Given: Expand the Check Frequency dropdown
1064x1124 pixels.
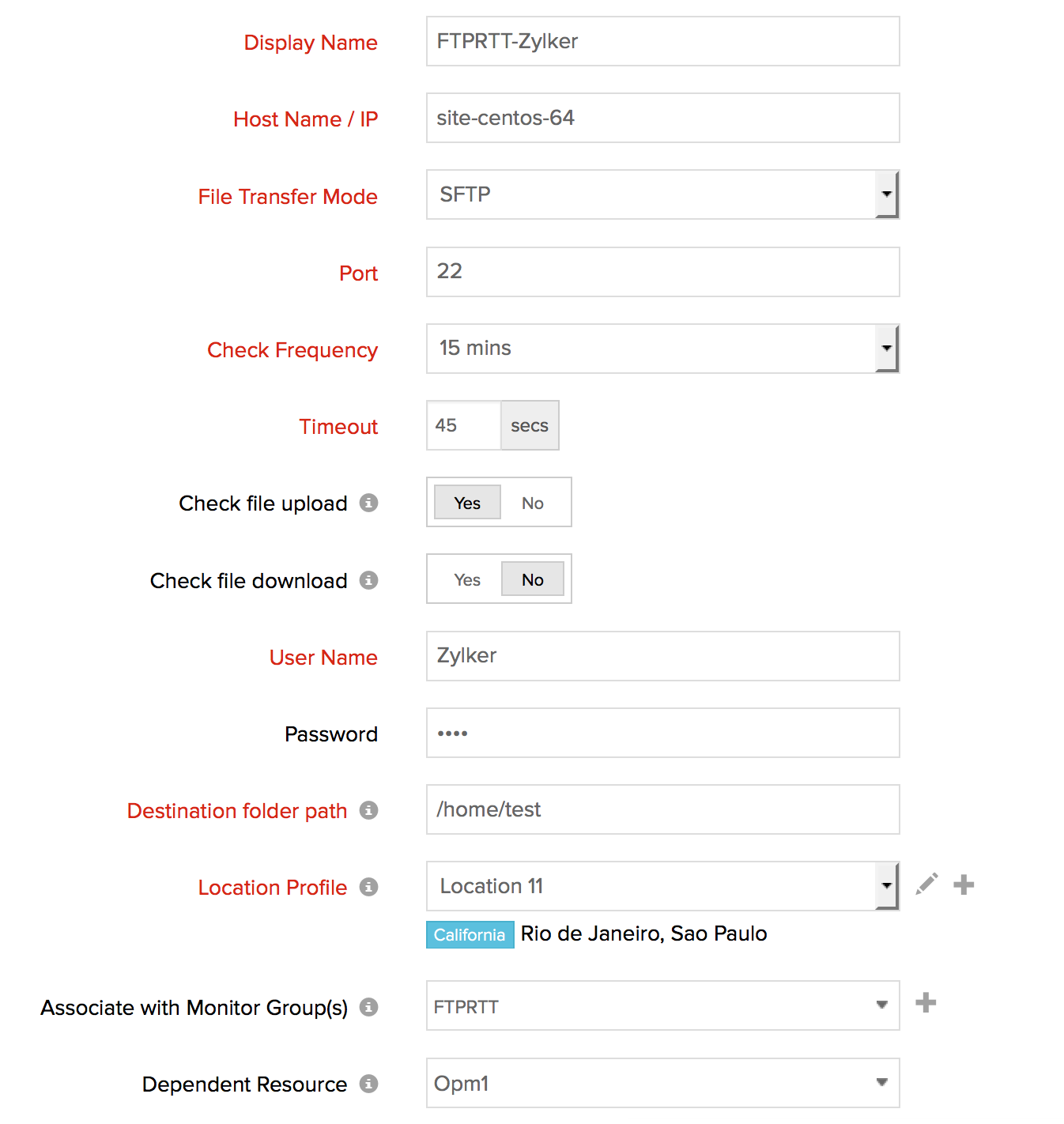Looking at the screenshot, I should click(x=662, y=349).
